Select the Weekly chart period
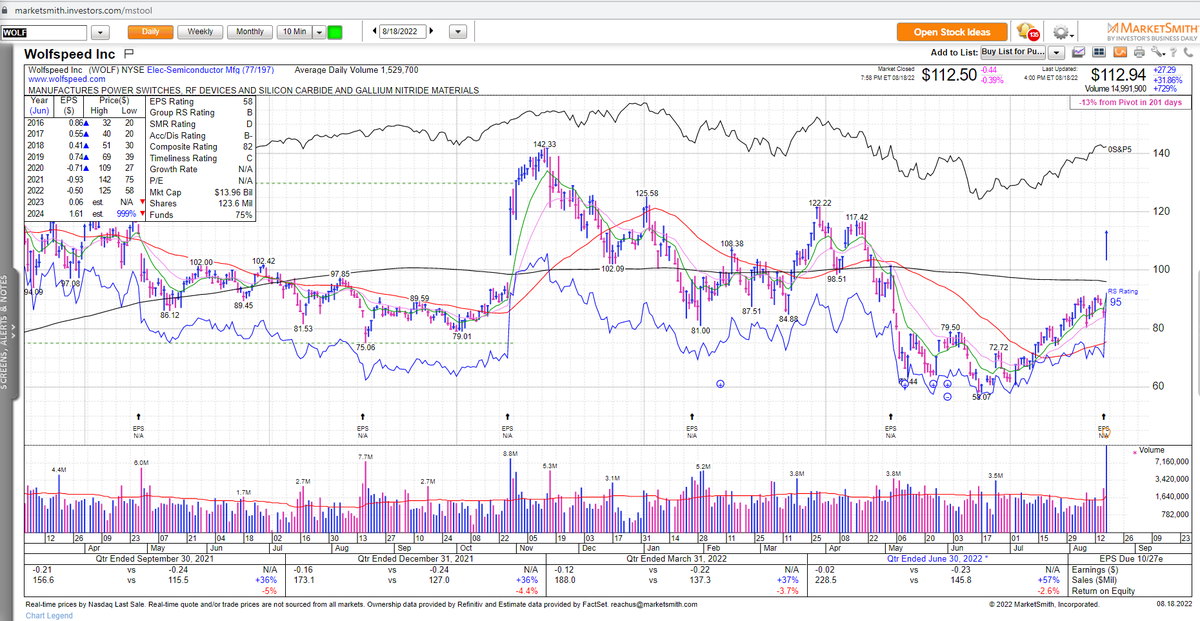Screen dimensions: 1200x621 pos(201,31)
